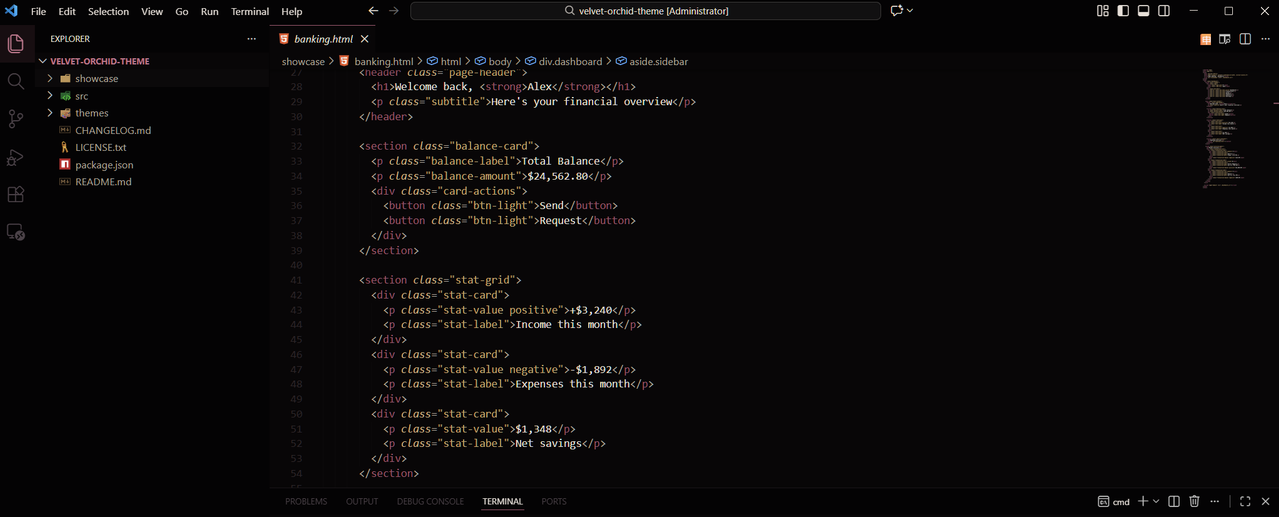Open the Help menu
Viewport: 1279px width, 517px height.
292,11
